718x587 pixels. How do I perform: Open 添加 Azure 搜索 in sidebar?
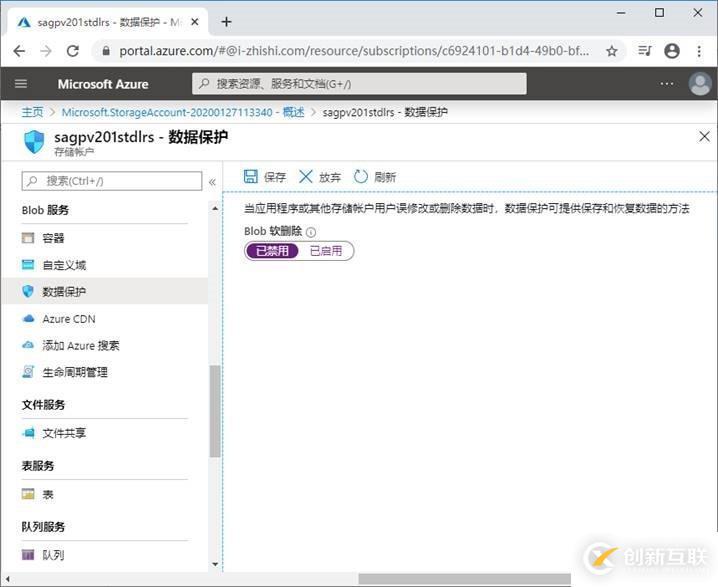click(x=104, y=345)
